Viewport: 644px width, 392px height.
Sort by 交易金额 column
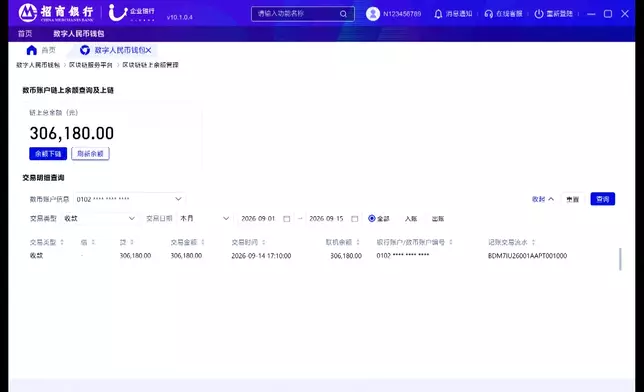tap(203, 242)
